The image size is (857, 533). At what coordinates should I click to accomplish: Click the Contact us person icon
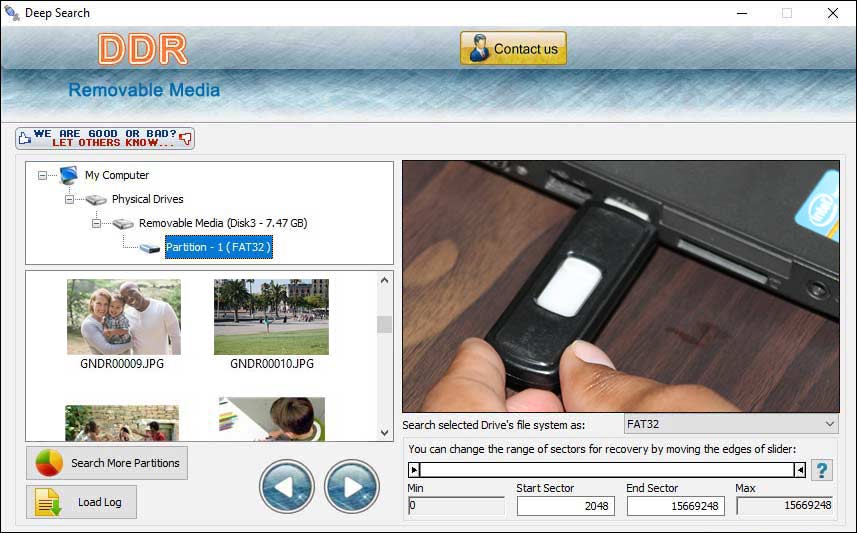click(x=479, y=48)
